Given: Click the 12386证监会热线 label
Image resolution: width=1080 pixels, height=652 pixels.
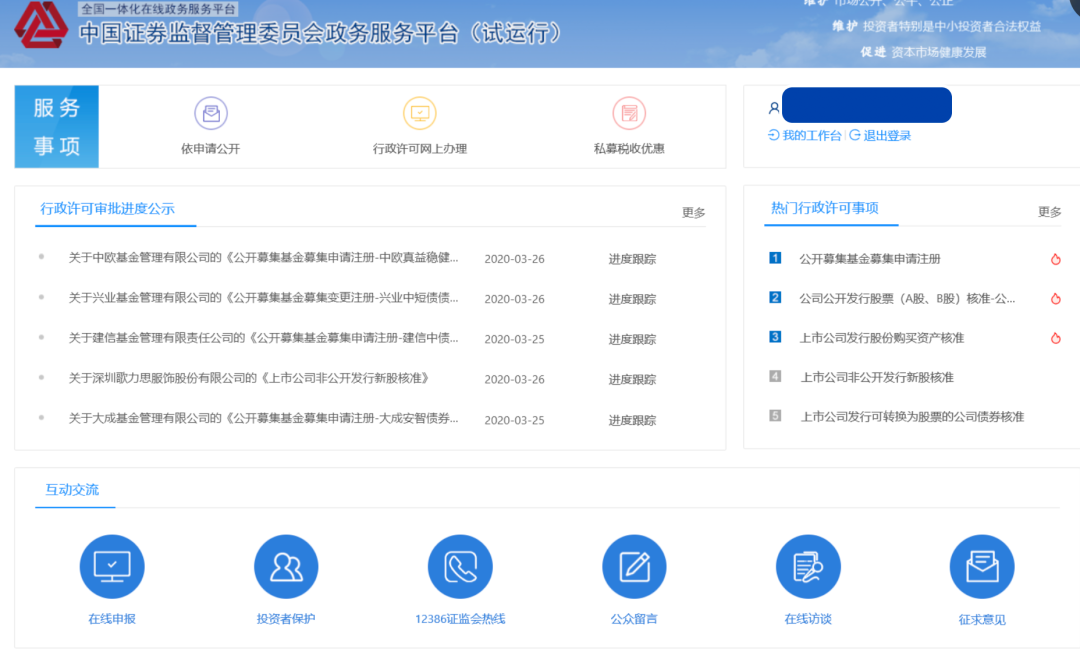Looking at the screenshot, I should [x=460, y=619].
